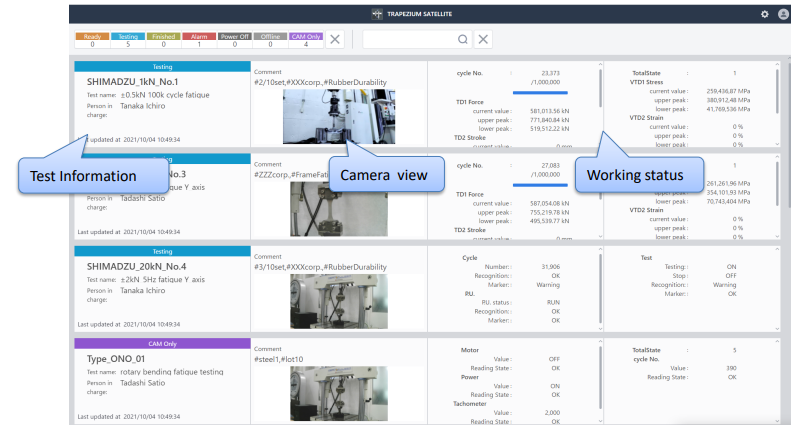Click the search magnifier icon
The width and height of the screenshot is (791, 425).
[x=462, y=39]
